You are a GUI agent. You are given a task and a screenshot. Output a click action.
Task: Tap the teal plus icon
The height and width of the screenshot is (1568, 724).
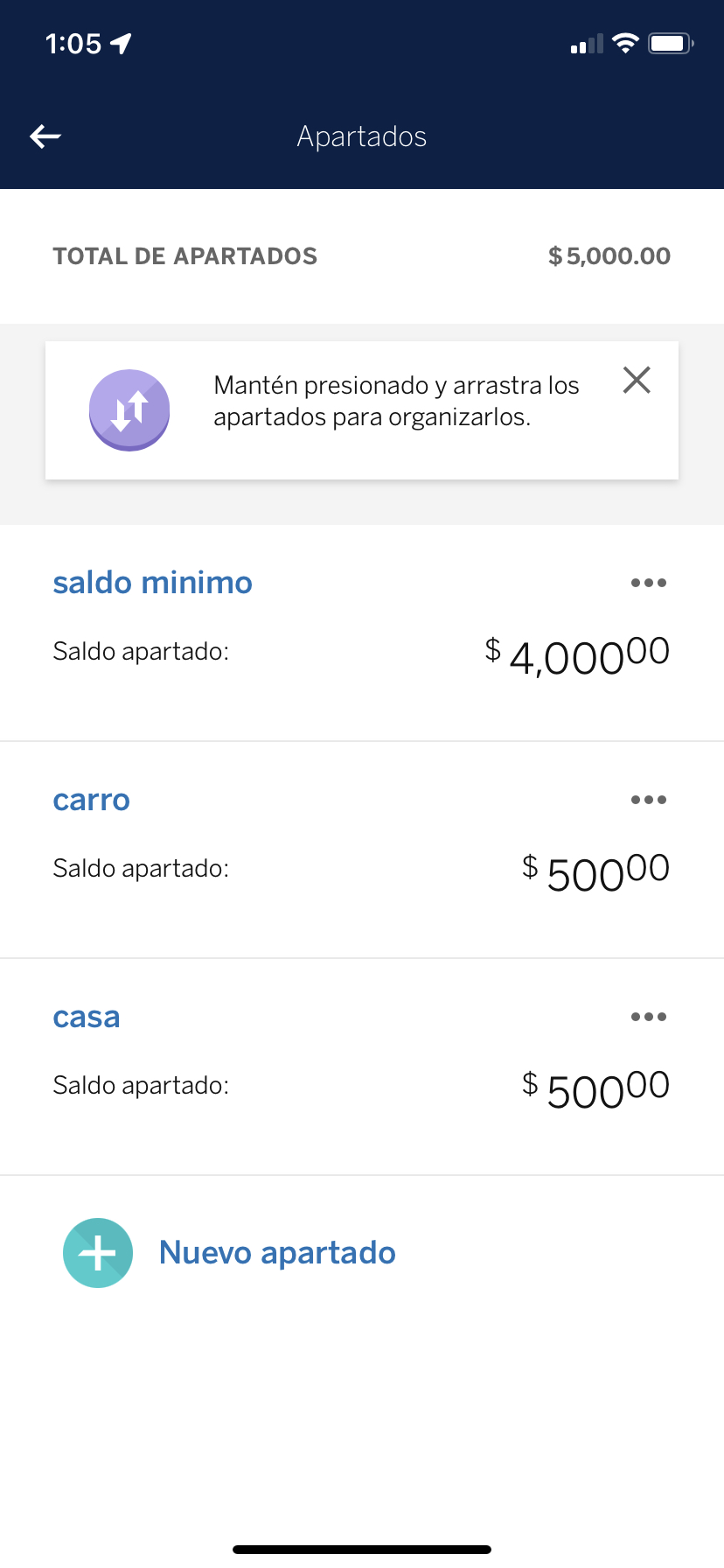point(98,1253)
